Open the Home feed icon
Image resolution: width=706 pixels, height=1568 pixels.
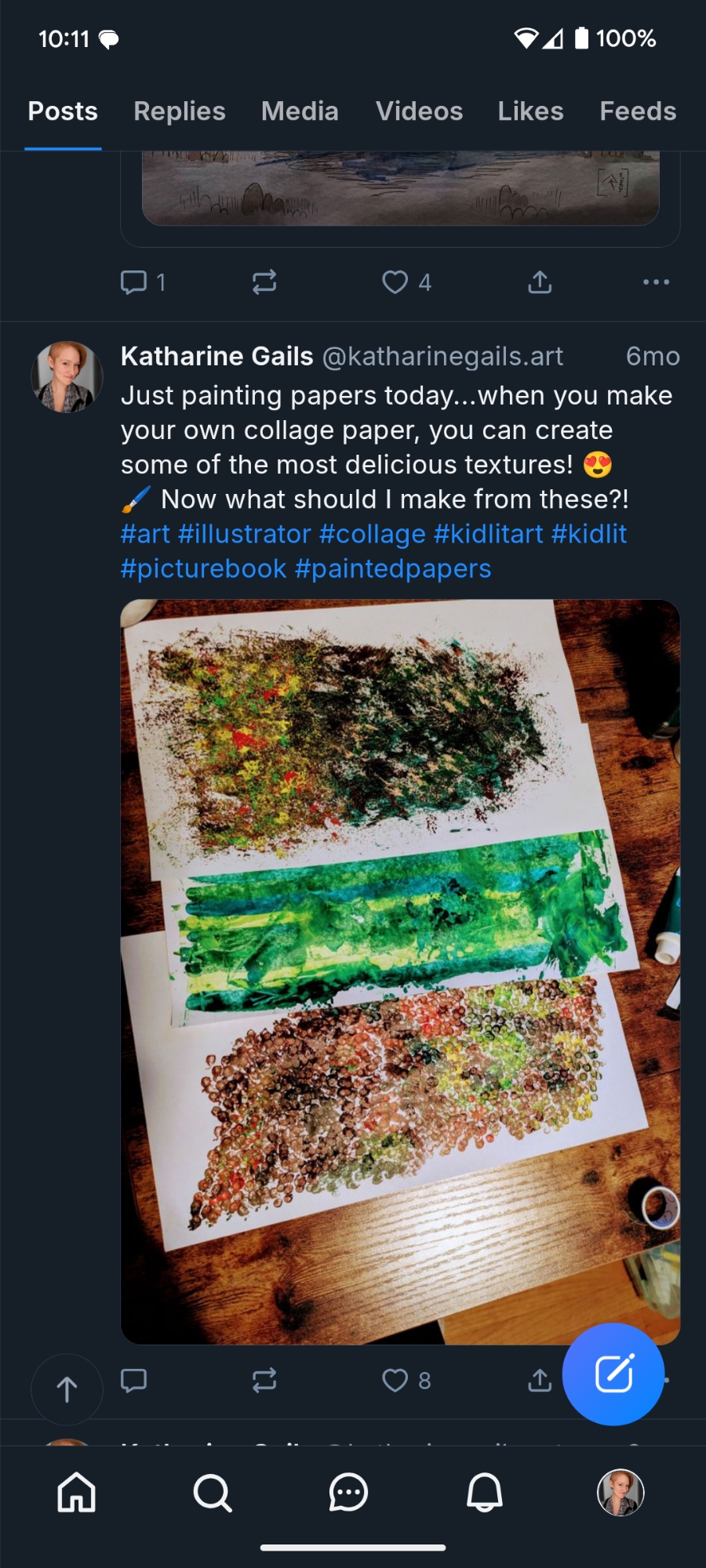[x=77, y=1492]
